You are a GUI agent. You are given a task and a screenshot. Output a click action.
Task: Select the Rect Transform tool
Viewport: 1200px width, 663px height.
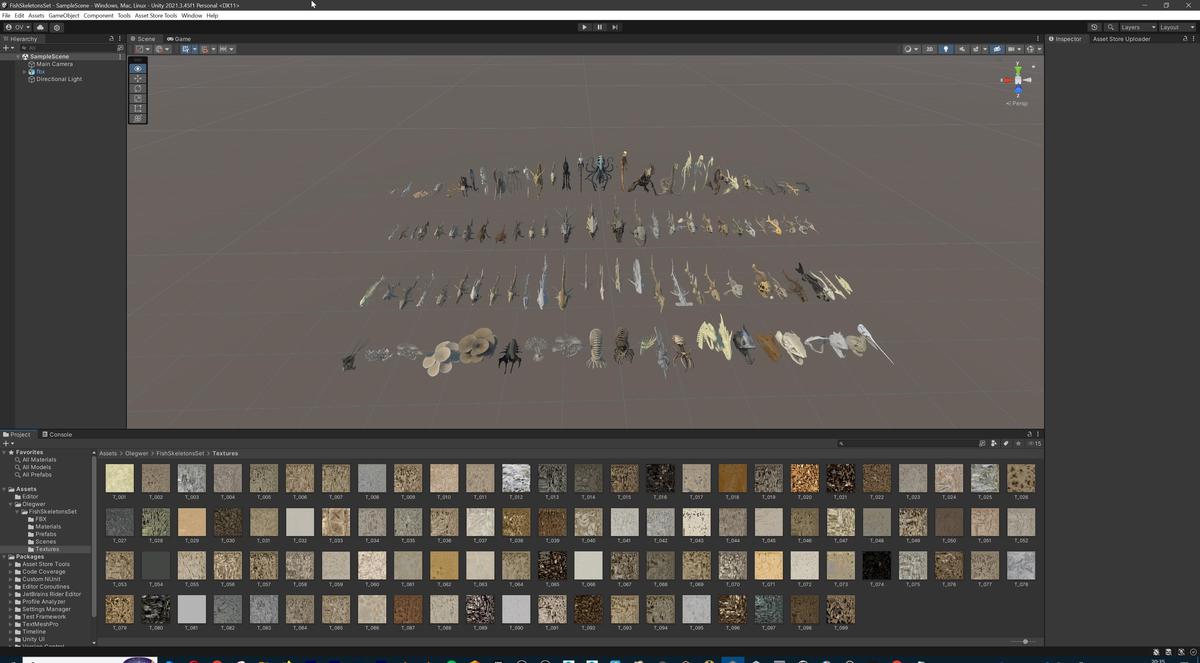click(x=137, y=108)
